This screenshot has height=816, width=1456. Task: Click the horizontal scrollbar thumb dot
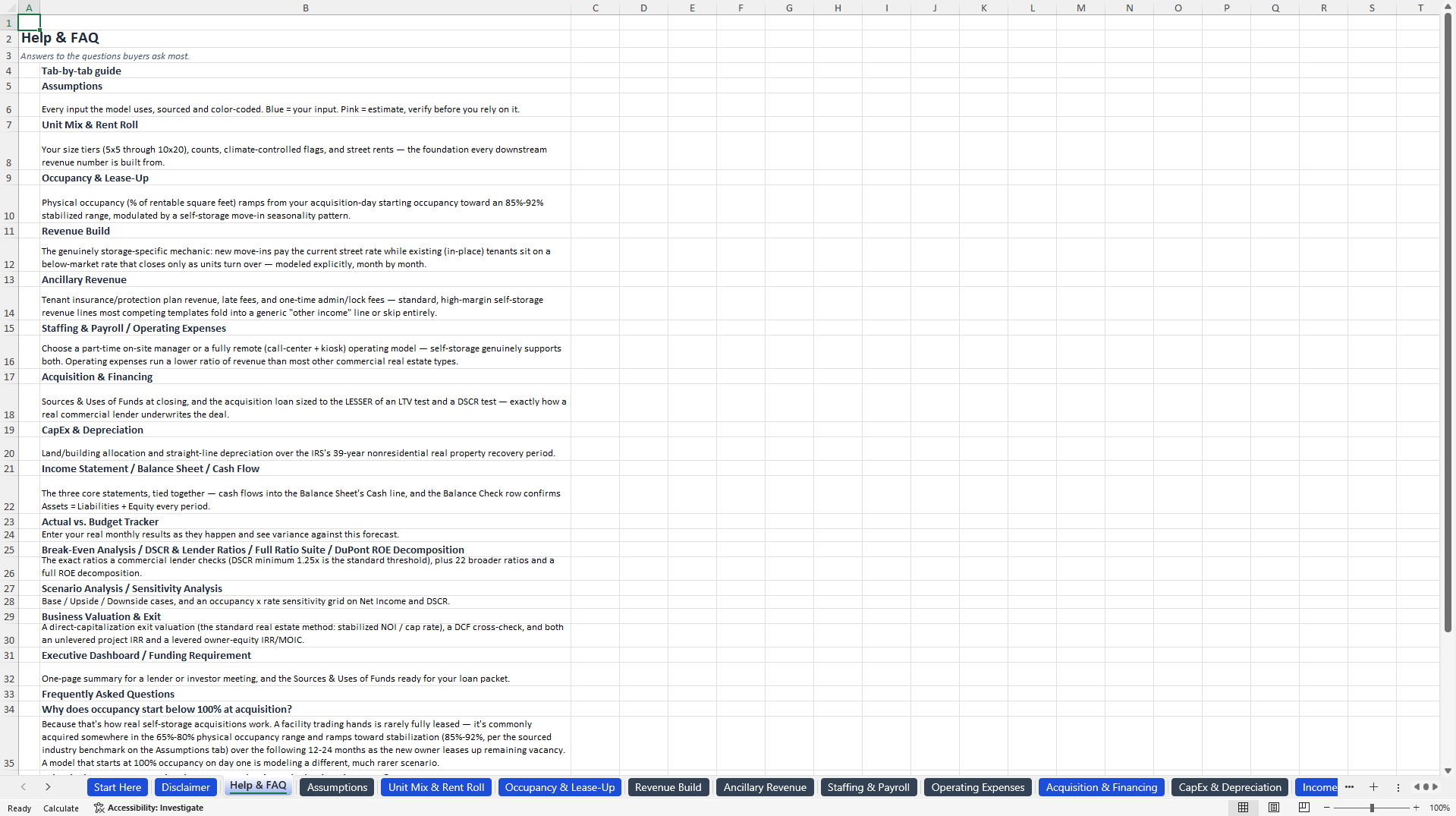(1426, 787)
